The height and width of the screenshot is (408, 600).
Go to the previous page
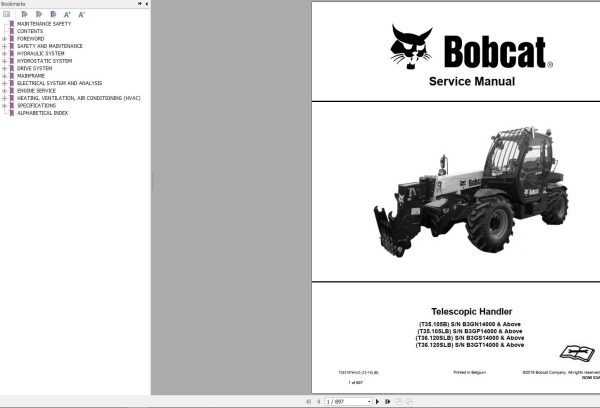point(318,401)
